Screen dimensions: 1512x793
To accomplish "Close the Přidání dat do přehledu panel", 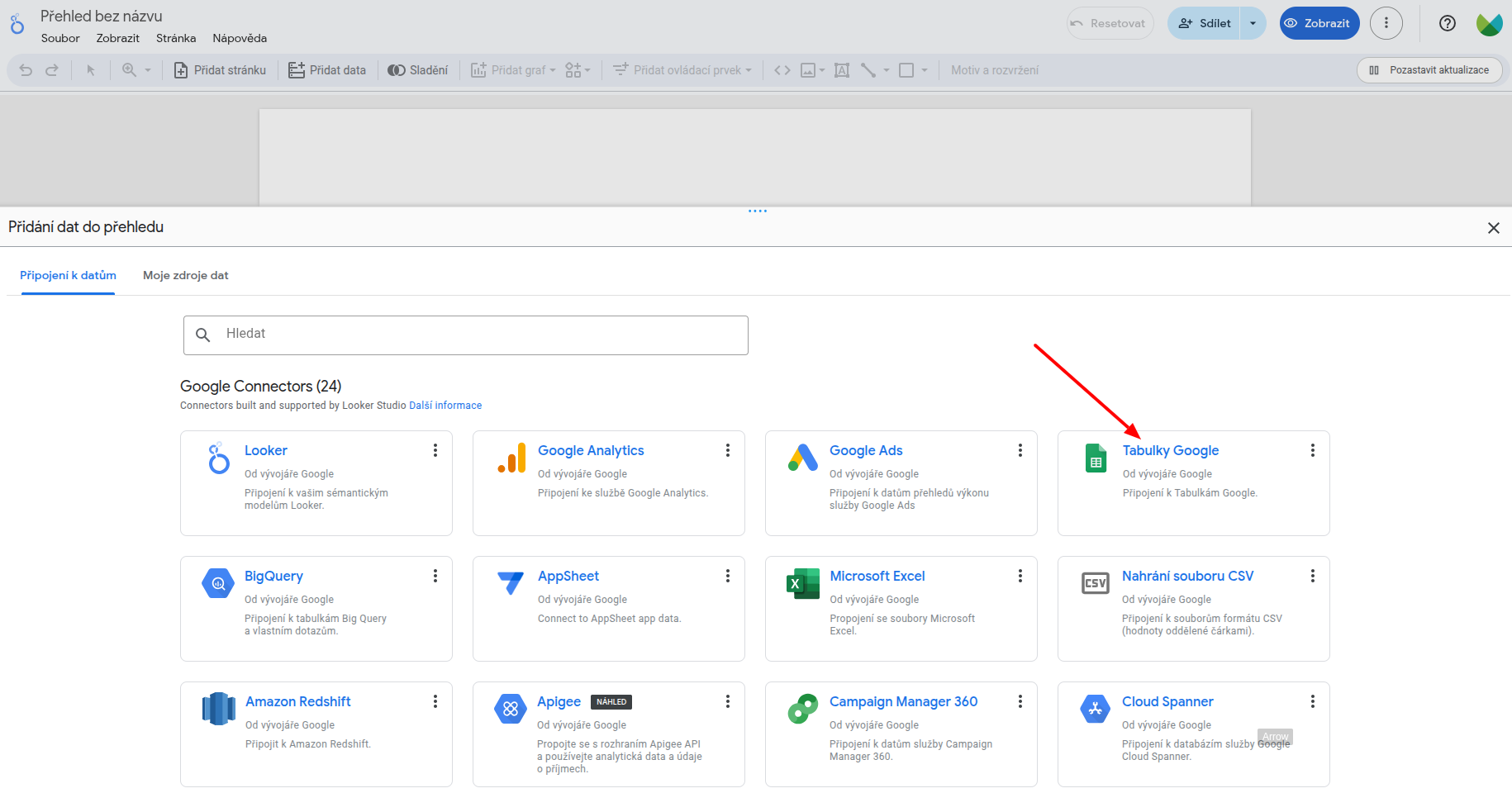I will [1494, 228].
